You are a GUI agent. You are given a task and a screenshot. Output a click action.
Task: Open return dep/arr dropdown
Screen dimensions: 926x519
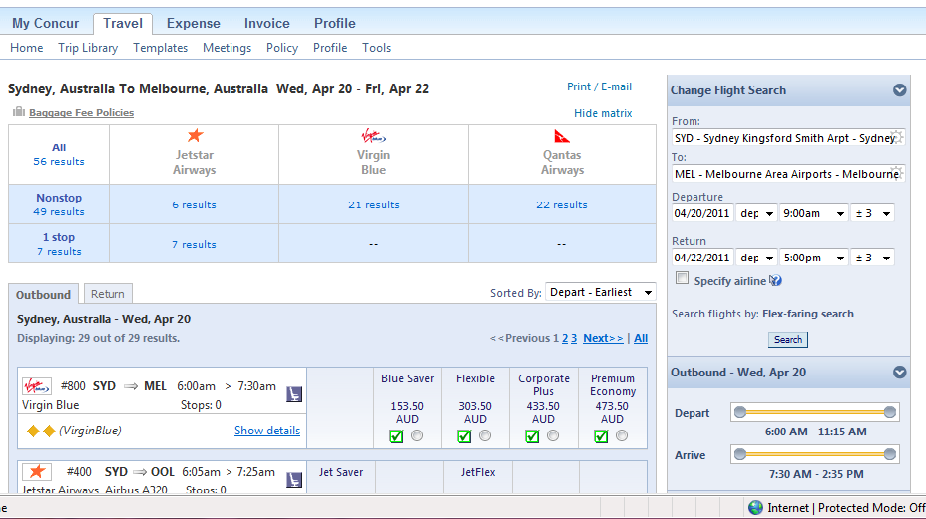point(756,257)
